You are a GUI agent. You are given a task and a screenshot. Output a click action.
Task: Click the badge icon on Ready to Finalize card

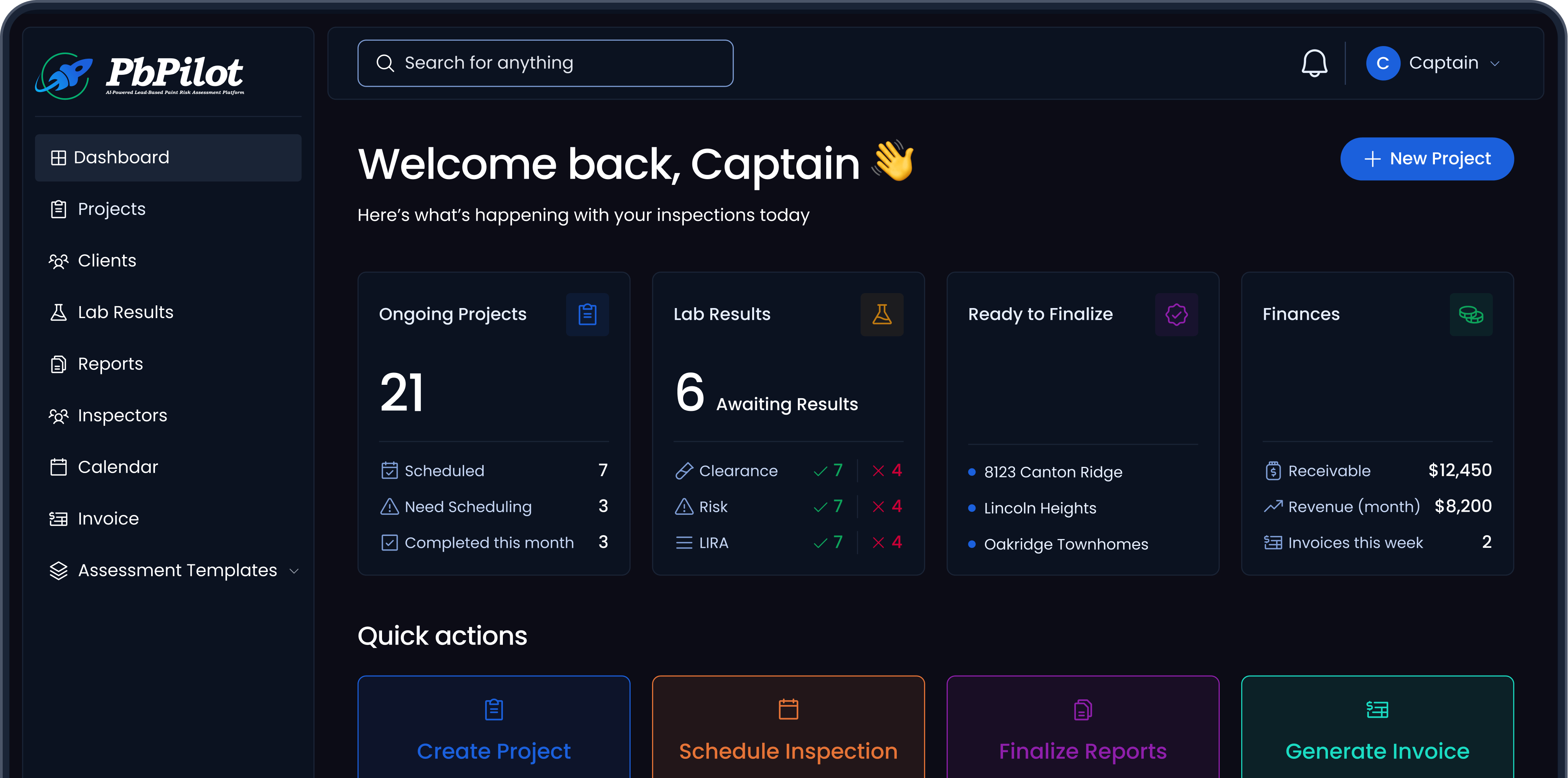1176,314
